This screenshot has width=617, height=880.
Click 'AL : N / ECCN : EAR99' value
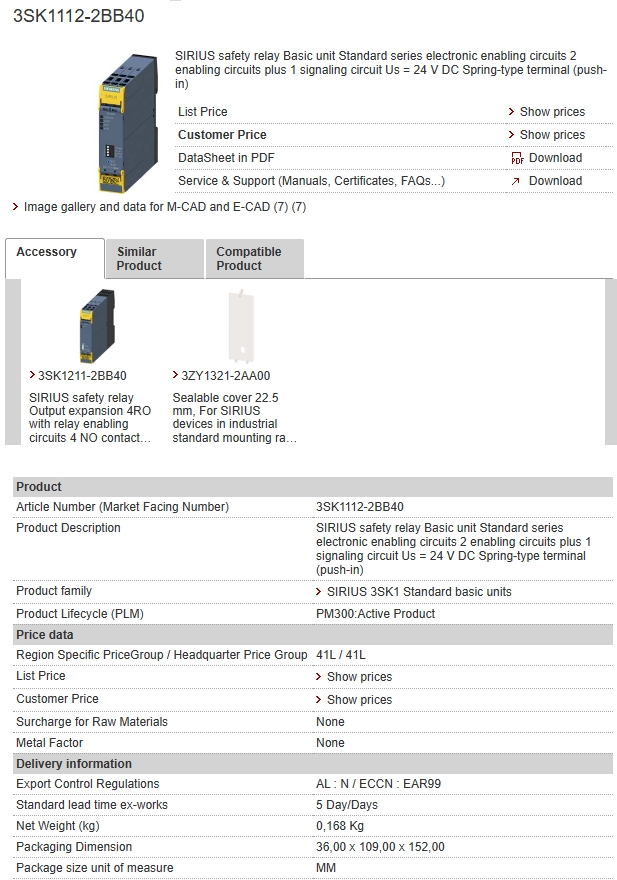[x=378, y=784]
